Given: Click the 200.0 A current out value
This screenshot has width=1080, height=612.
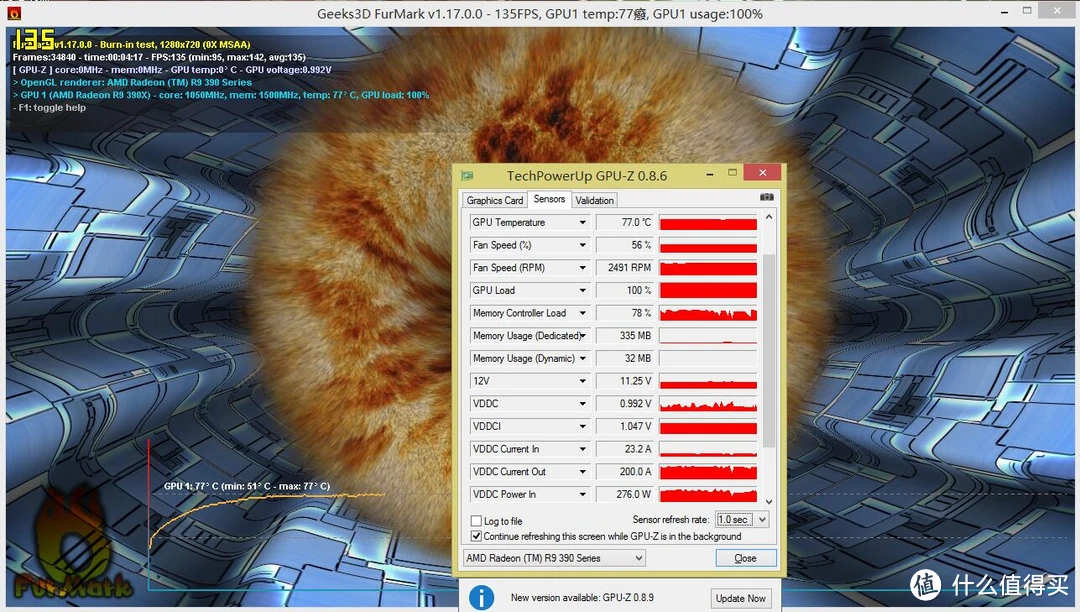Looking at the screenshot, I should 635,472.
